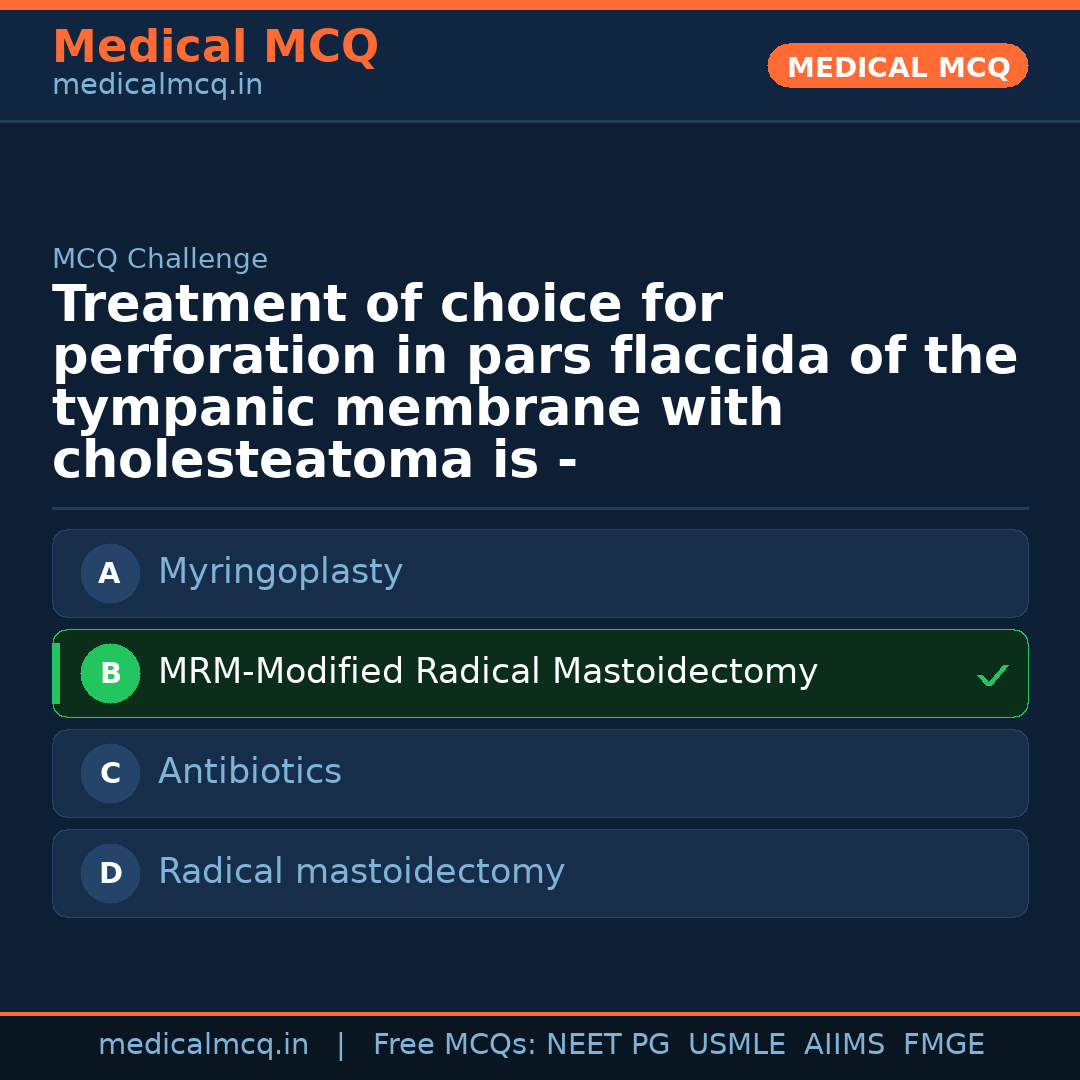Click the MCQ Challenge label

point(160,260)
